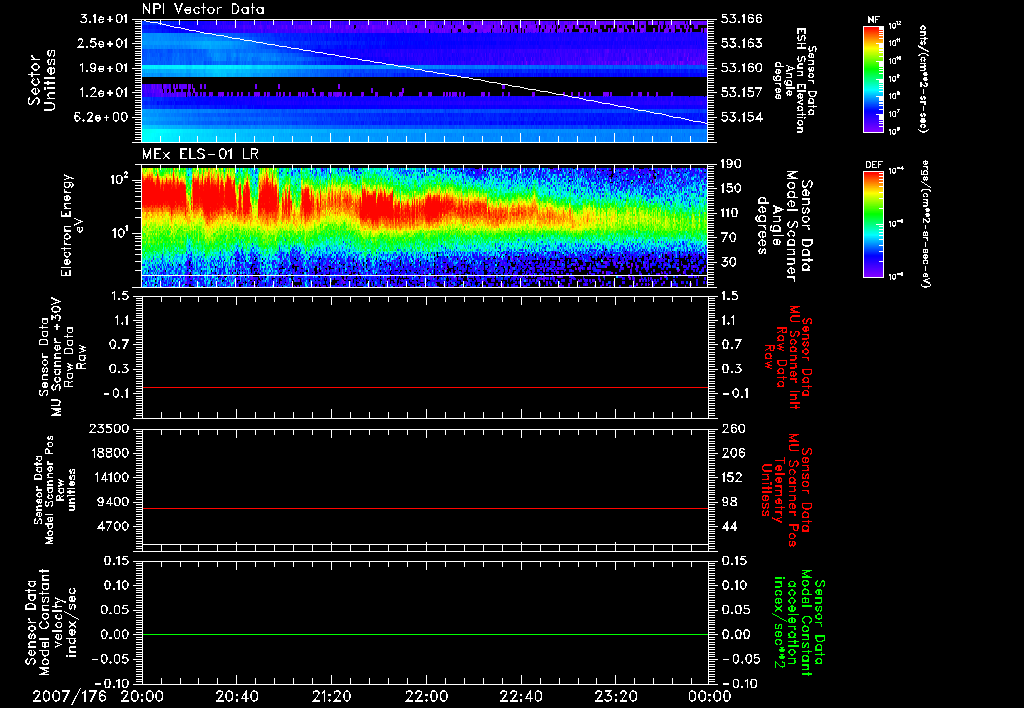The image size is (1024, 708).
Task: Click the "DEF" color bar heading
Action: click(x=874, y=165)
